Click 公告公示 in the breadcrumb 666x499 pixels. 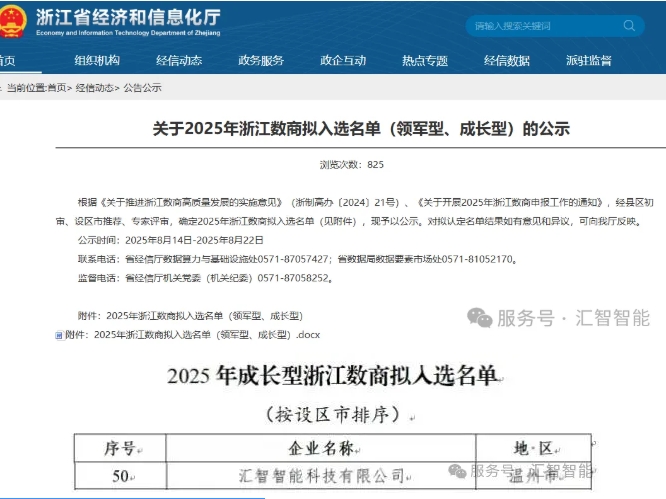point(142,88)
